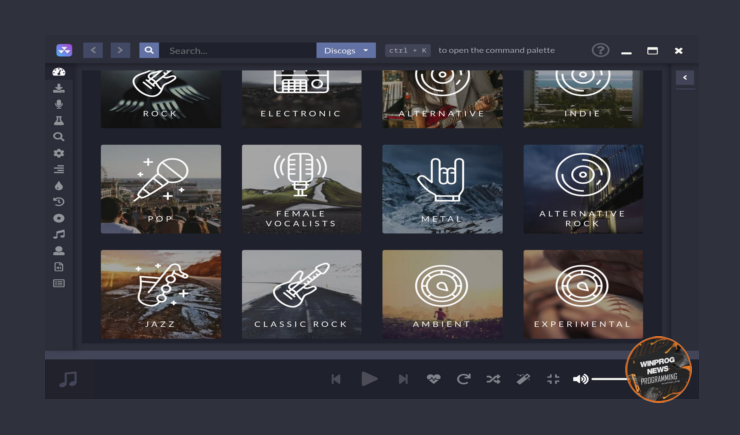Select the Jazz genre tile
The width and height of the screenshot is (740, 435).
tap(160, 294)
